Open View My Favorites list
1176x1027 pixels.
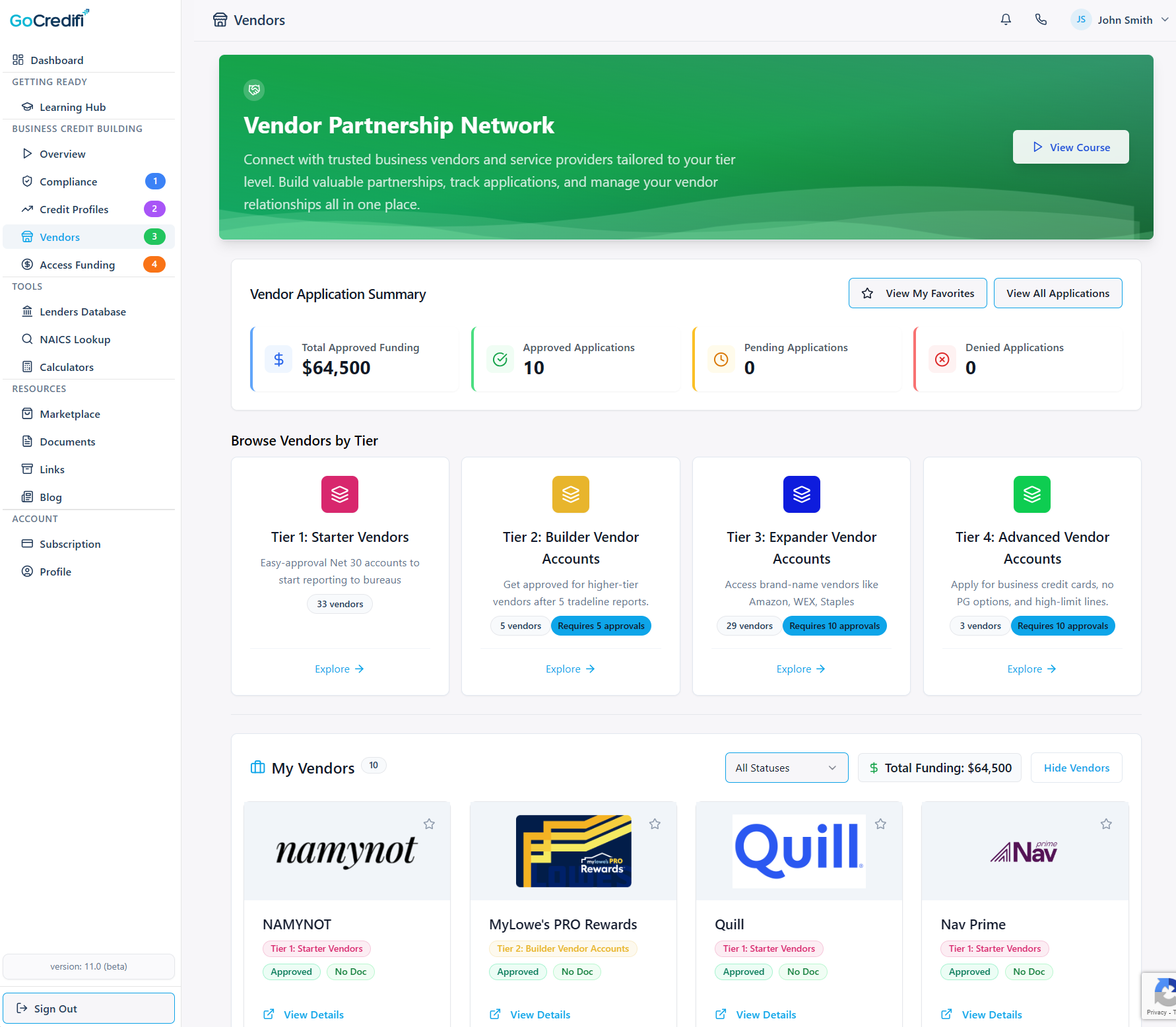pos(917,292)
